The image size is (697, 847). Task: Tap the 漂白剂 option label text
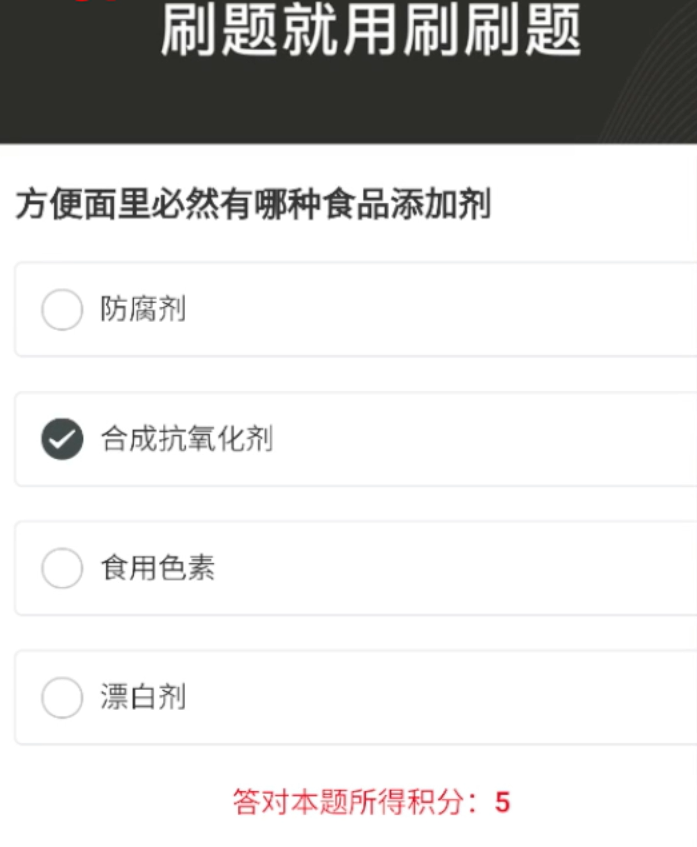coord(143,697)
